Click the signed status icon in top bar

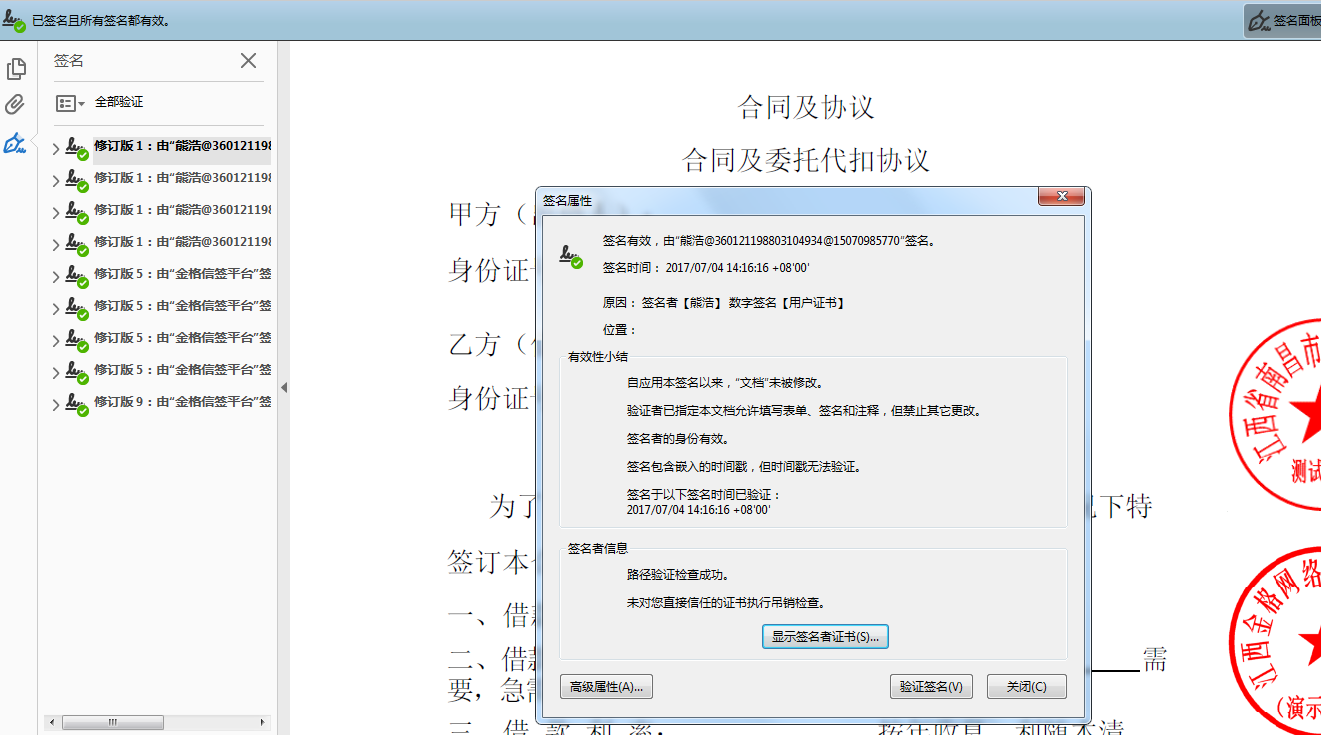pos(14,20)
